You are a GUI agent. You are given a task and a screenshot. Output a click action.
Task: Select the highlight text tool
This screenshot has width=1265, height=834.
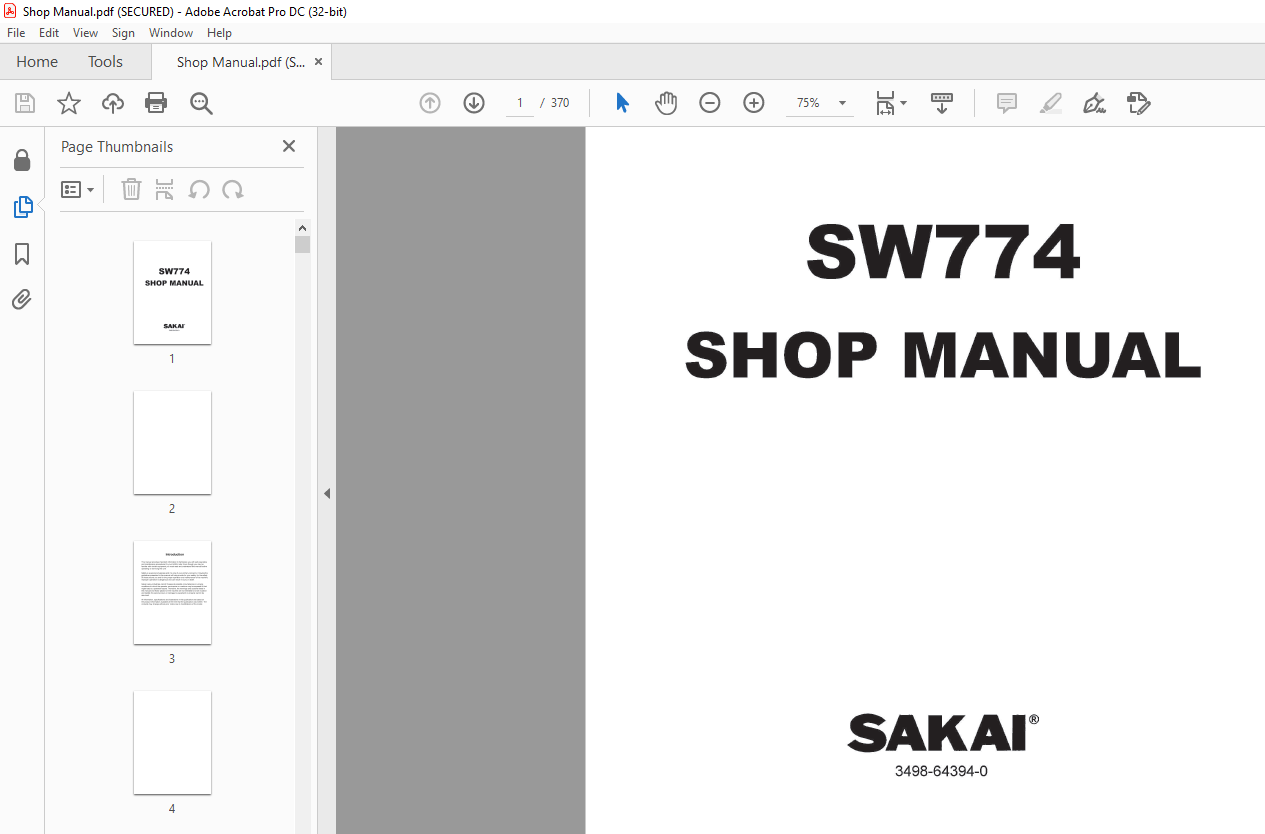1050,103
